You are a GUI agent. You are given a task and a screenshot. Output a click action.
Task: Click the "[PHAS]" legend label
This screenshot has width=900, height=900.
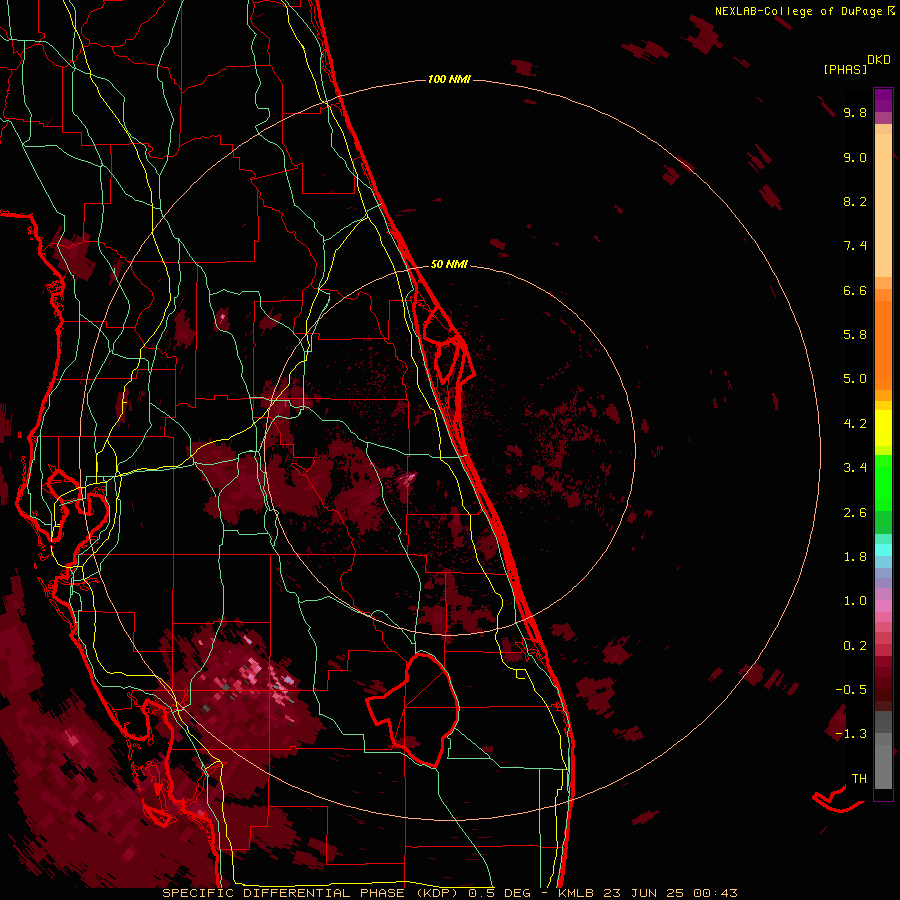click(x=845, y=70)
